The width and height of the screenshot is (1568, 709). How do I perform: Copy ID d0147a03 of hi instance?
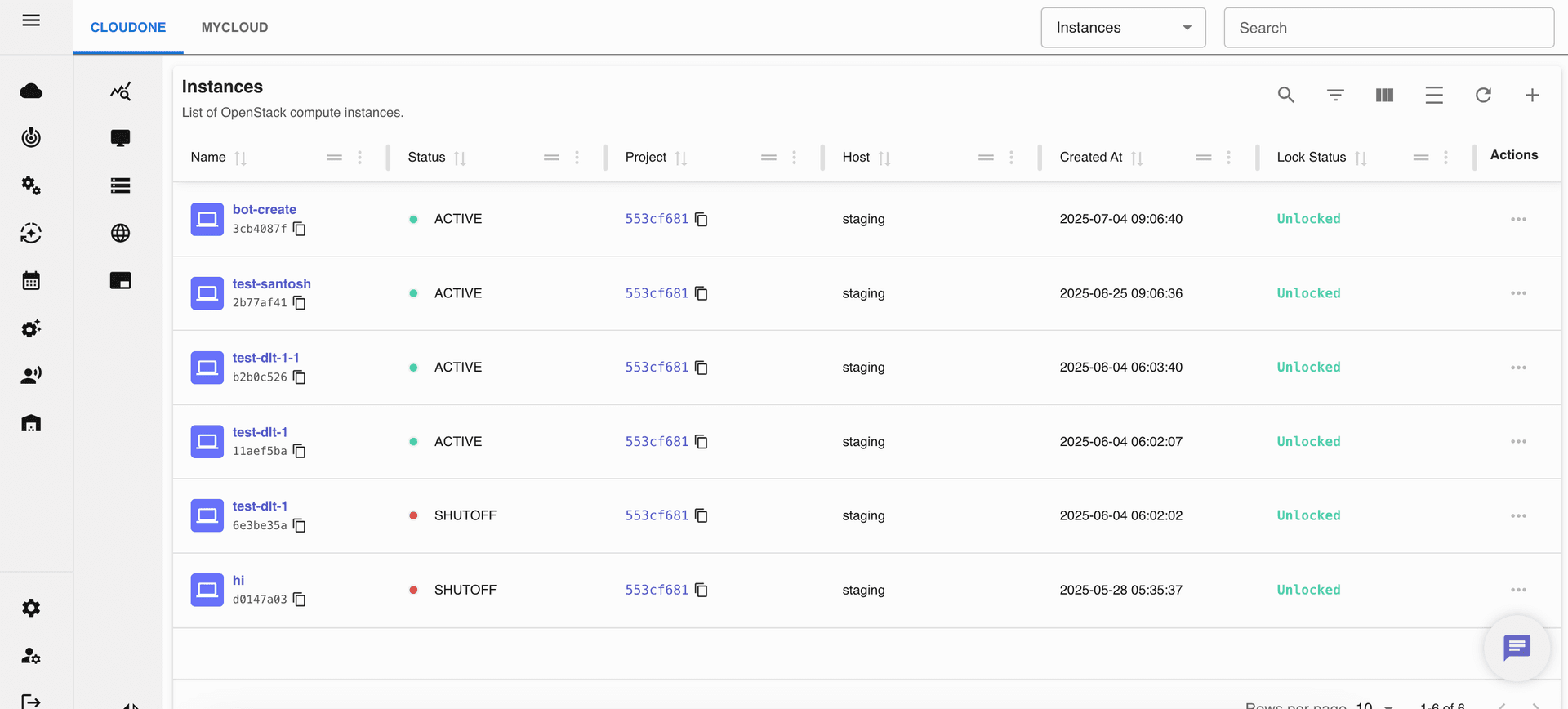pos(300,600)
